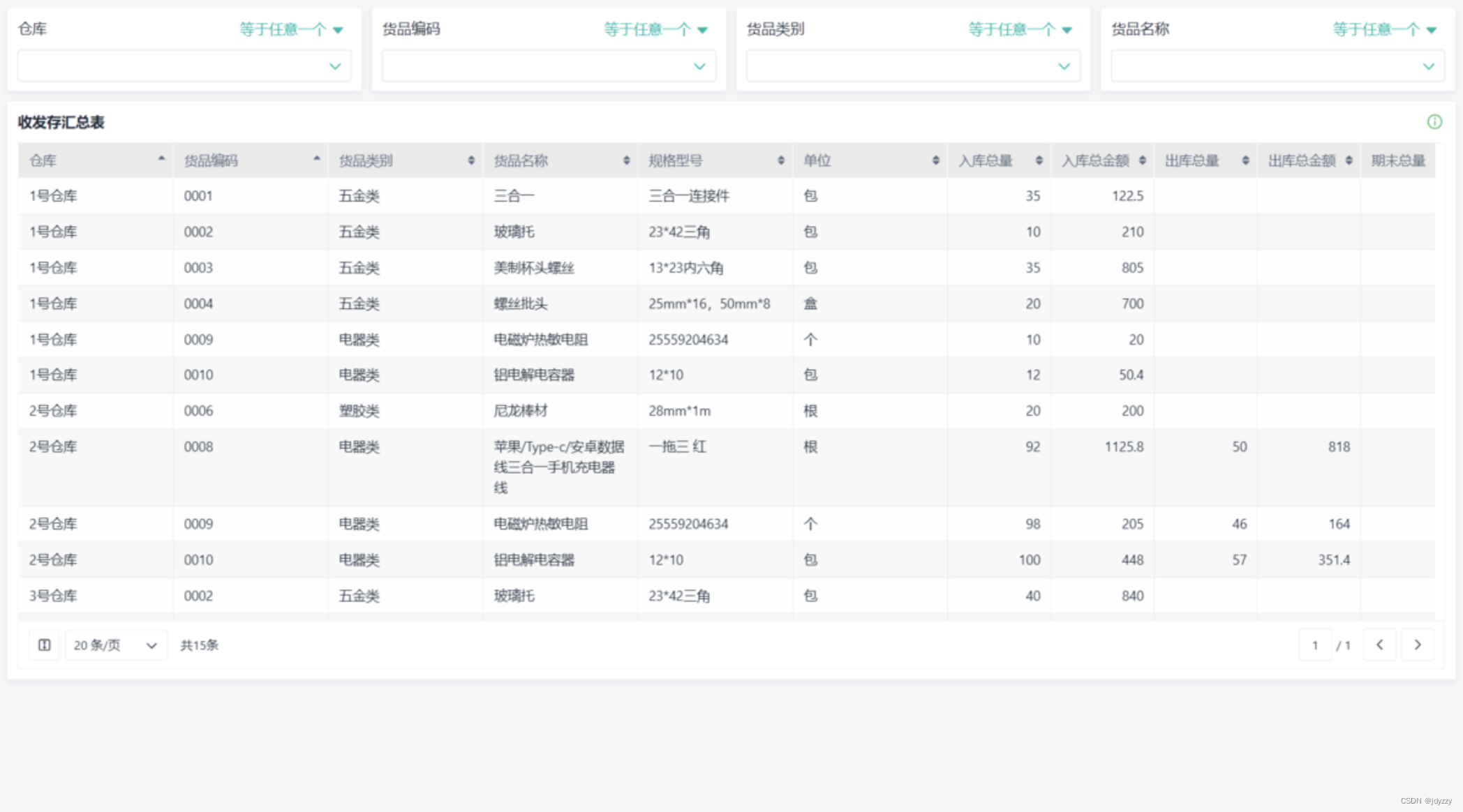Sort by 货品类别 column arrow
The height and width of the screenshot is (812, 1463).
(471, 160)
